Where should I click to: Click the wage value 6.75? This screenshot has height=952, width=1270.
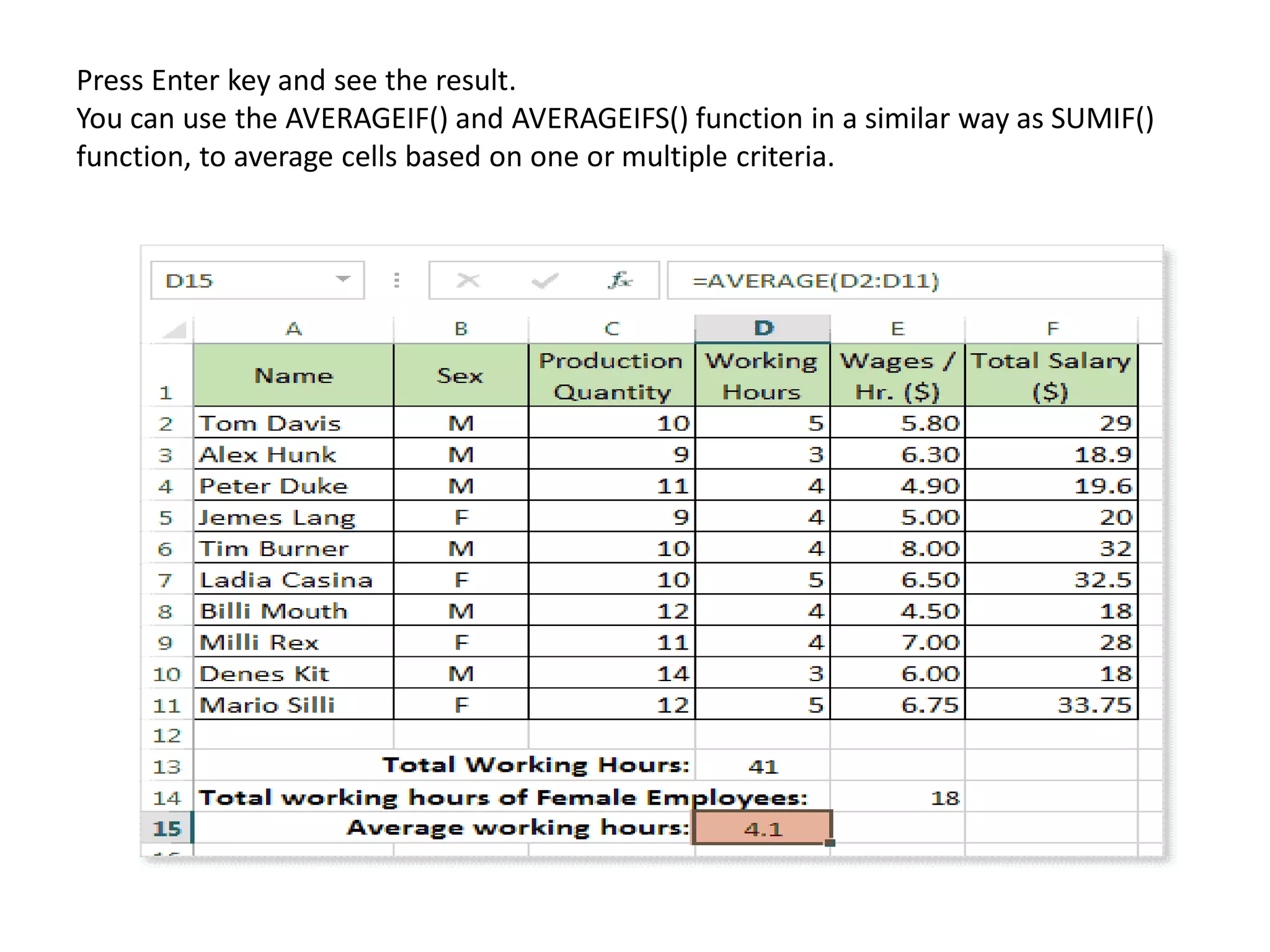pos(897,705)
